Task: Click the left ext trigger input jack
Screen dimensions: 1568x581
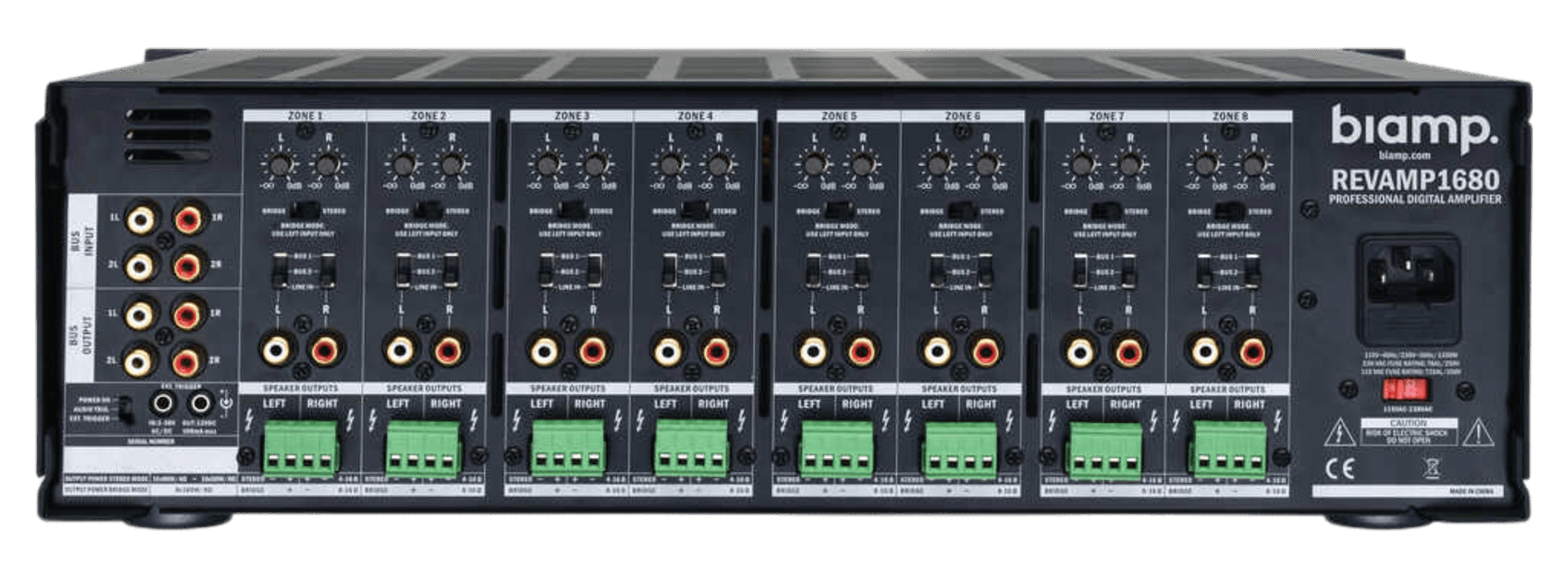Action: 164,403
